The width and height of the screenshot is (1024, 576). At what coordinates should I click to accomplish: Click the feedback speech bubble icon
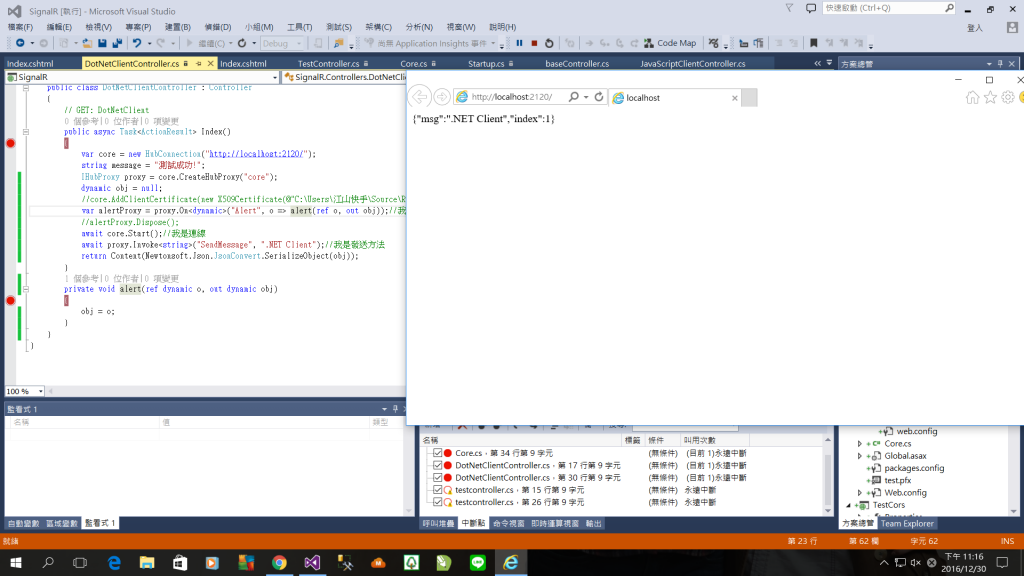point(810,8)
